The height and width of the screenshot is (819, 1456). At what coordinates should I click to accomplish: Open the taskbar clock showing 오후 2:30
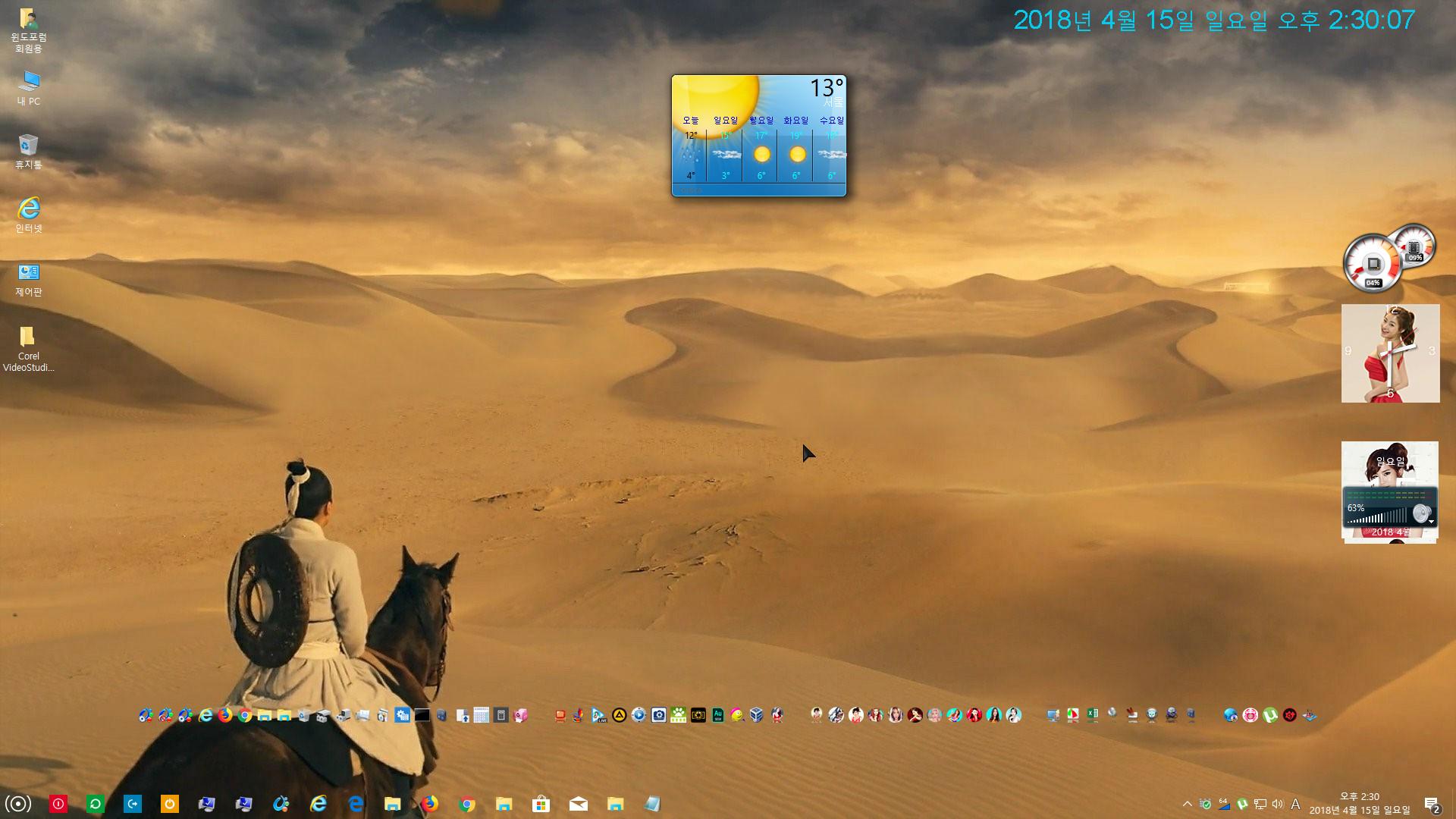(1360, 803)
